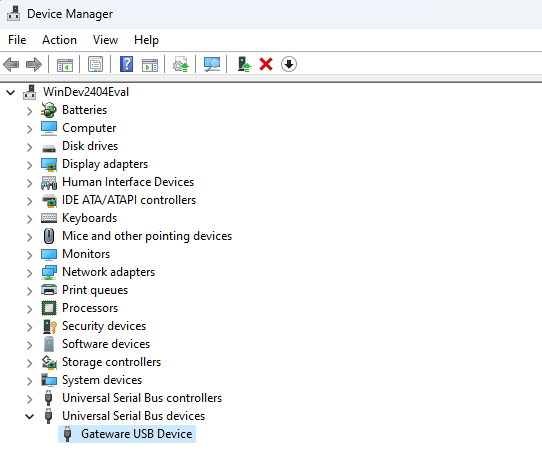Select the Human Interface Devices icon
Image resolution: width=542 pixels, height=455 pixels.
point(49,183)
